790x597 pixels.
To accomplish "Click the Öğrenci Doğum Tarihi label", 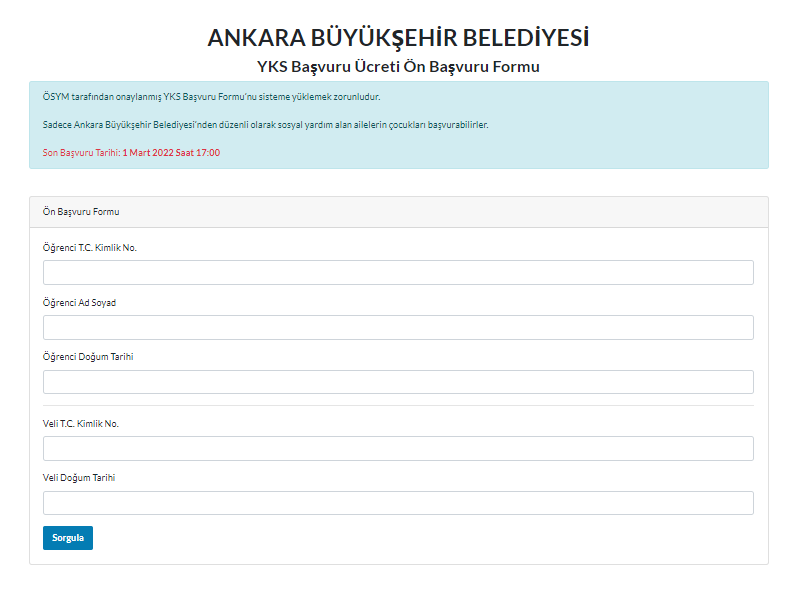I will [88, 357].
